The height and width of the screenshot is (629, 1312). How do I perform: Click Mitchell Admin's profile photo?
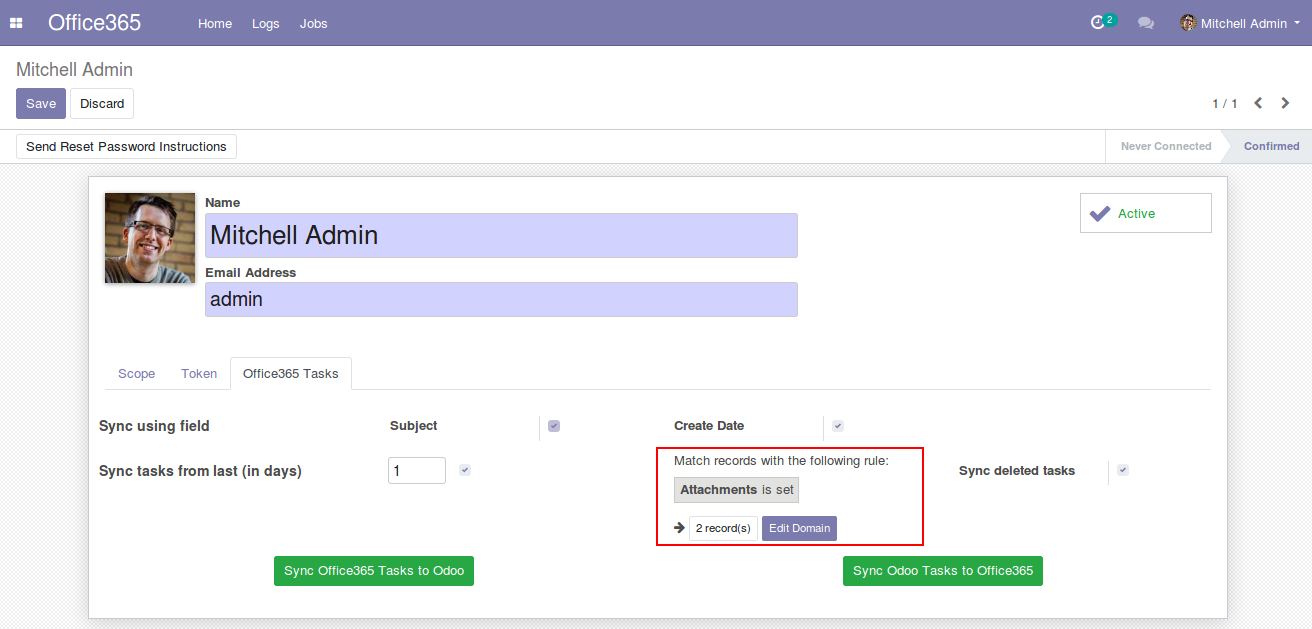pyautogui.click(x=150, y=238)
